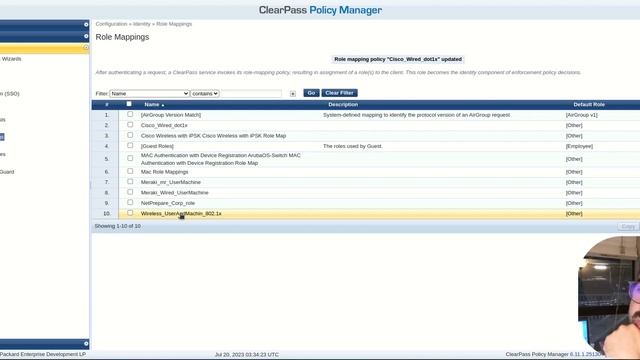Check the [Guest Roles] row checkbox
Screen dimensions: 640x360
(x=130, y=146)
